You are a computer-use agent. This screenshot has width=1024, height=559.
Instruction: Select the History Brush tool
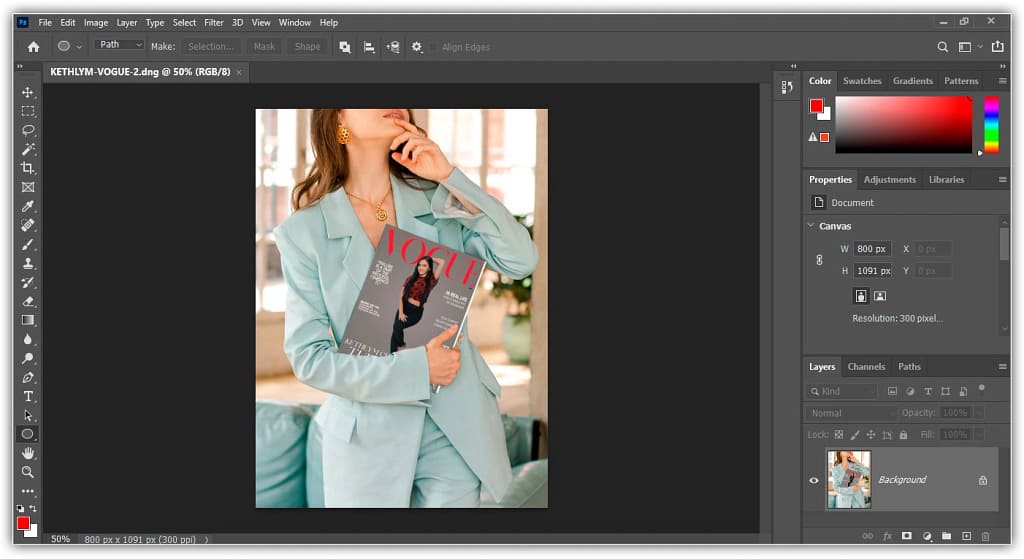[27, 282]
